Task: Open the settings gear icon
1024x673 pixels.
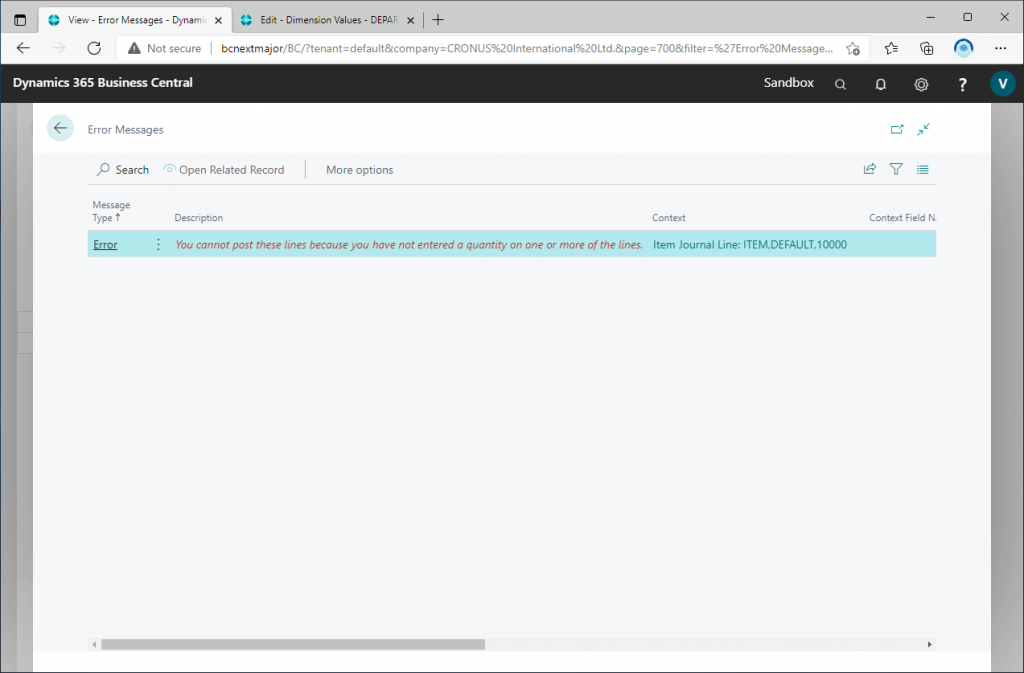Action: coord(921,84)
